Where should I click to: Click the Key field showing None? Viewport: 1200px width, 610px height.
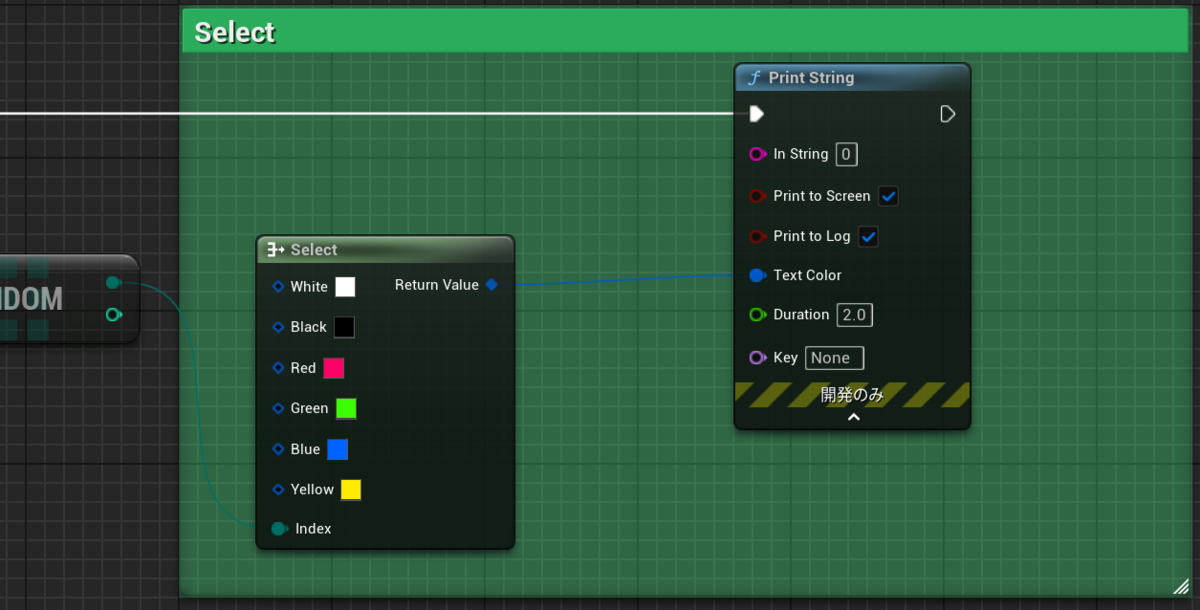click(x=834, y=357)
